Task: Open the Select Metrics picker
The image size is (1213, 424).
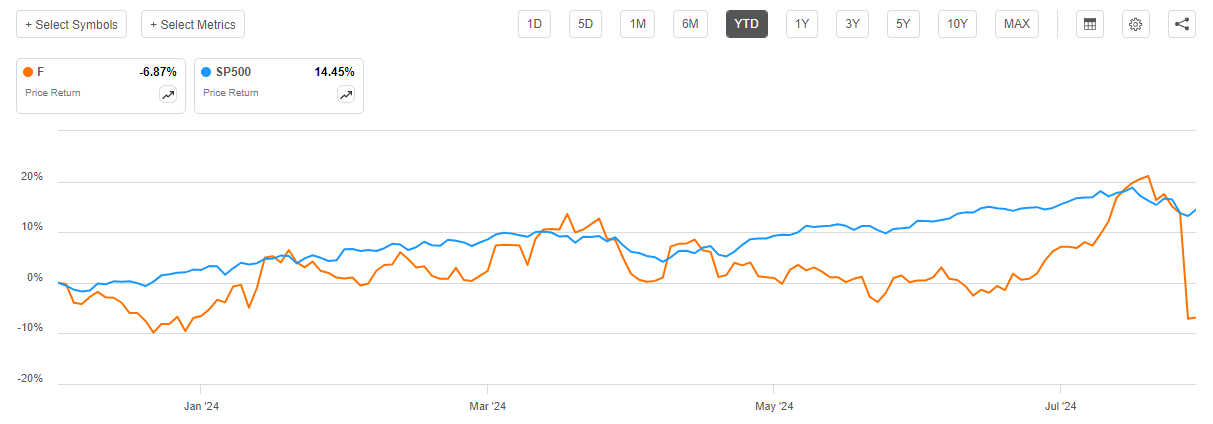Action: (193, 24)
